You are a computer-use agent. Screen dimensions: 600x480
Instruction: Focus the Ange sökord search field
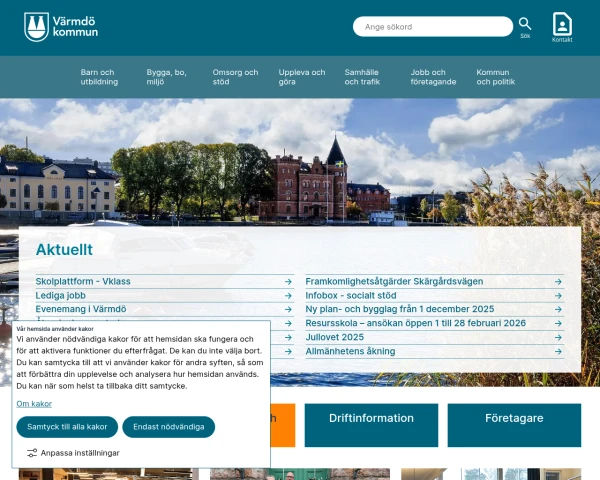pos(433,27)
